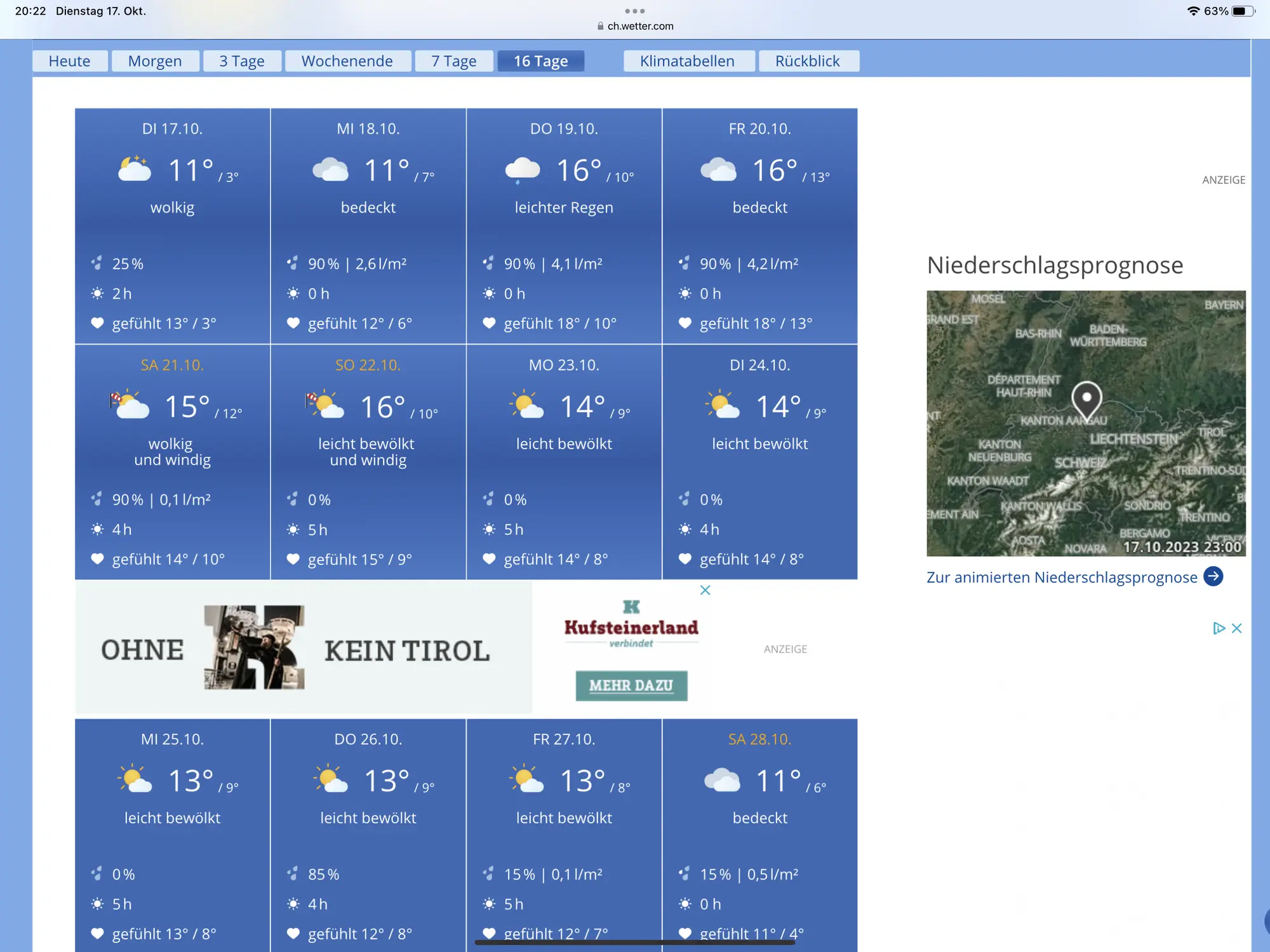Click the light rain cloud icon for DO 19.10.
Viewport: 1270px width, 952px height.
point(522,169)
